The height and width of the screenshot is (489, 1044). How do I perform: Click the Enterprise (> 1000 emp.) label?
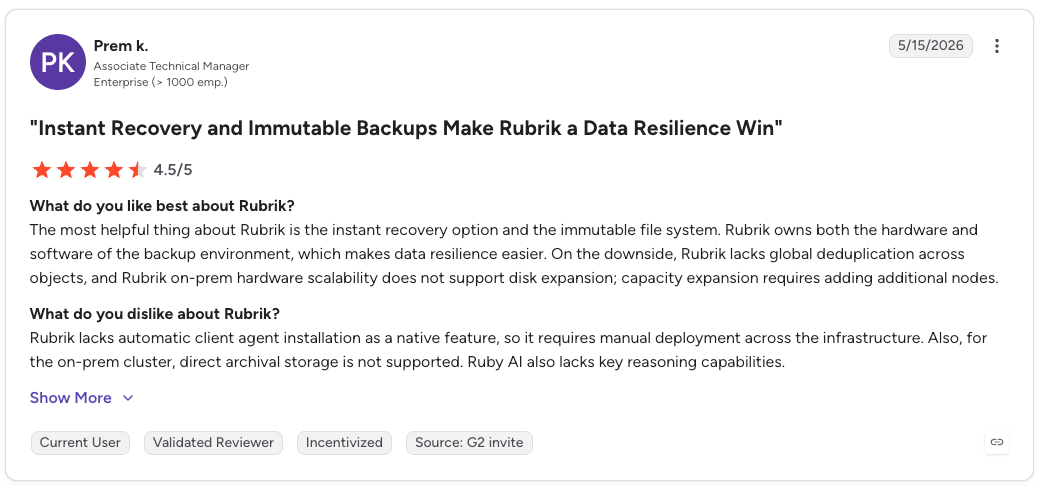tap(160, 82)
